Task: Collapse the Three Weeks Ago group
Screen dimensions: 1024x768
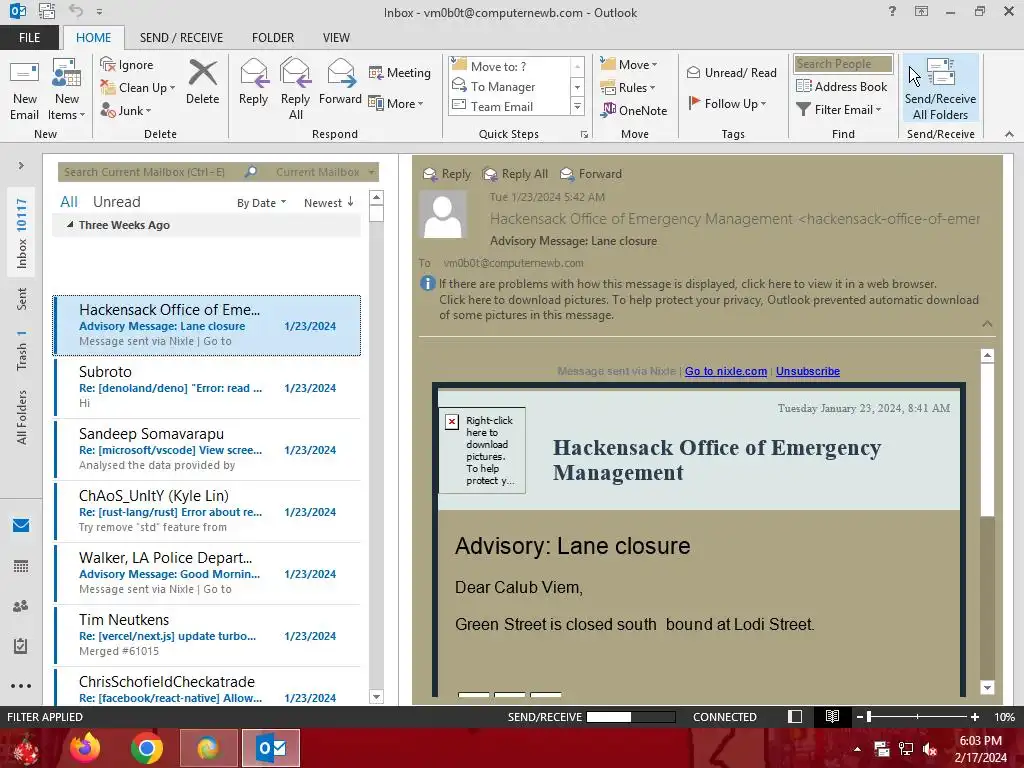Action: pyautogui.click(x=70, y=225)
